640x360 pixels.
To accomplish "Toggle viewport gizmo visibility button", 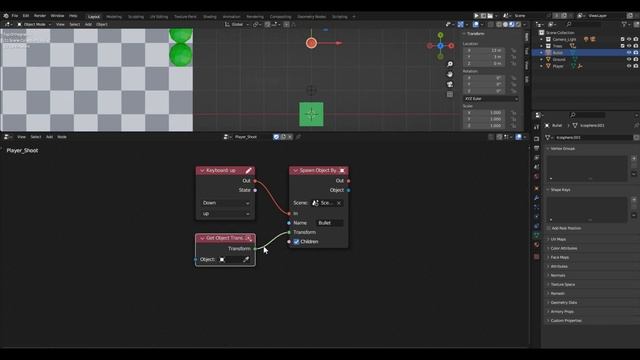I will coord(460,24).
